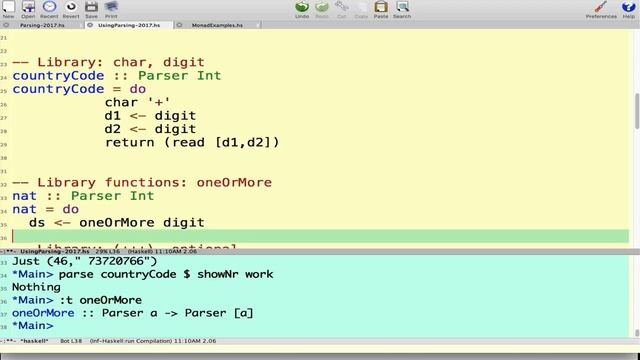Screen dimensions: 640x360
Task: Switch to the UsingParsing-2017.hs tab
Action: tap(129, 25)
